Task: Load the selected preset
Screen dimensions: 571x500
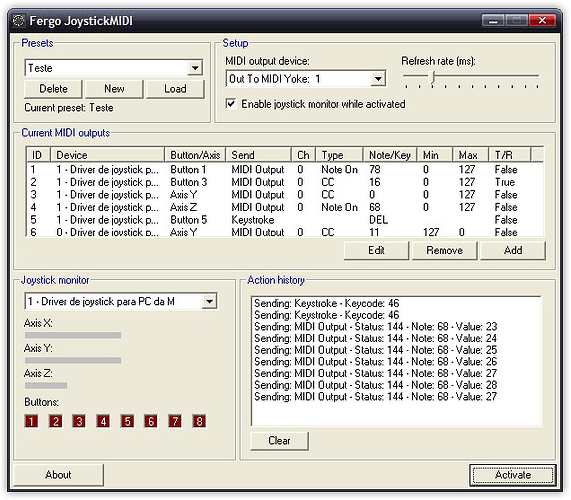Action: 175,89
